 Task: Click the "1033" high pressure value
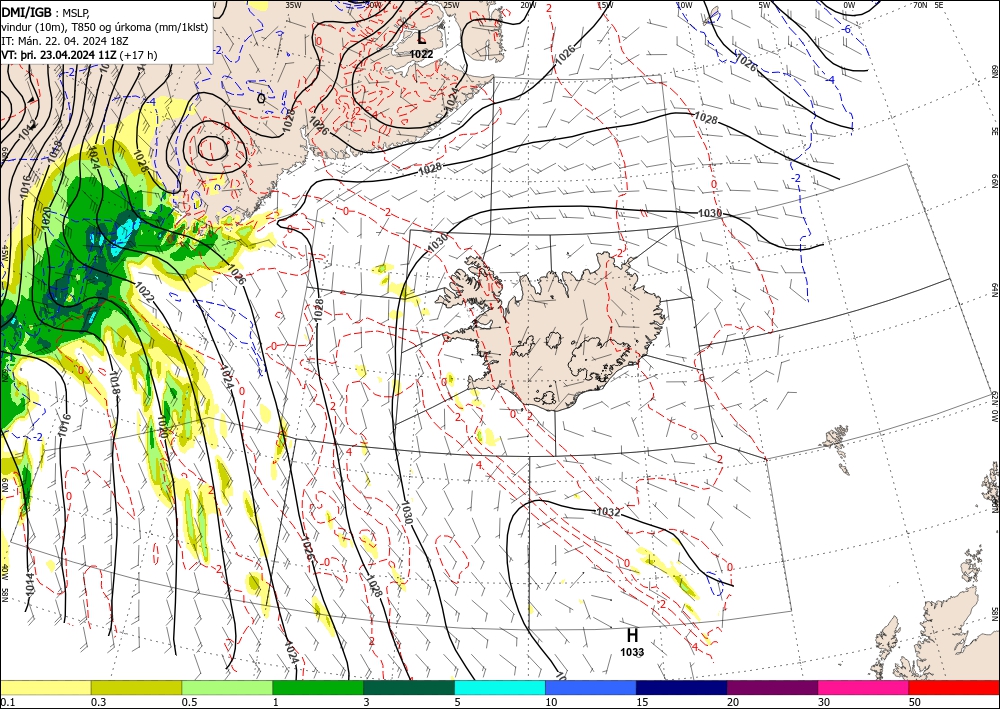point(632,652)
